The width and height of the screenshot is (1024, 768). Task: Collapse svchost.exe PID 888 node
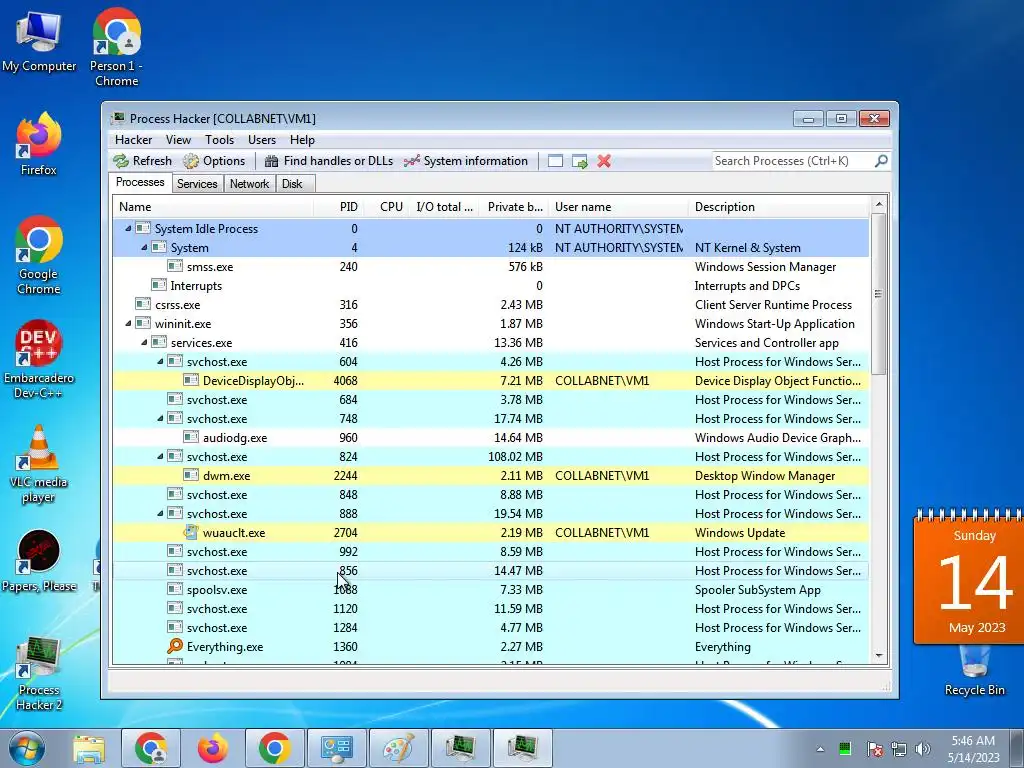pyautogui.click(x=160, y=513)
